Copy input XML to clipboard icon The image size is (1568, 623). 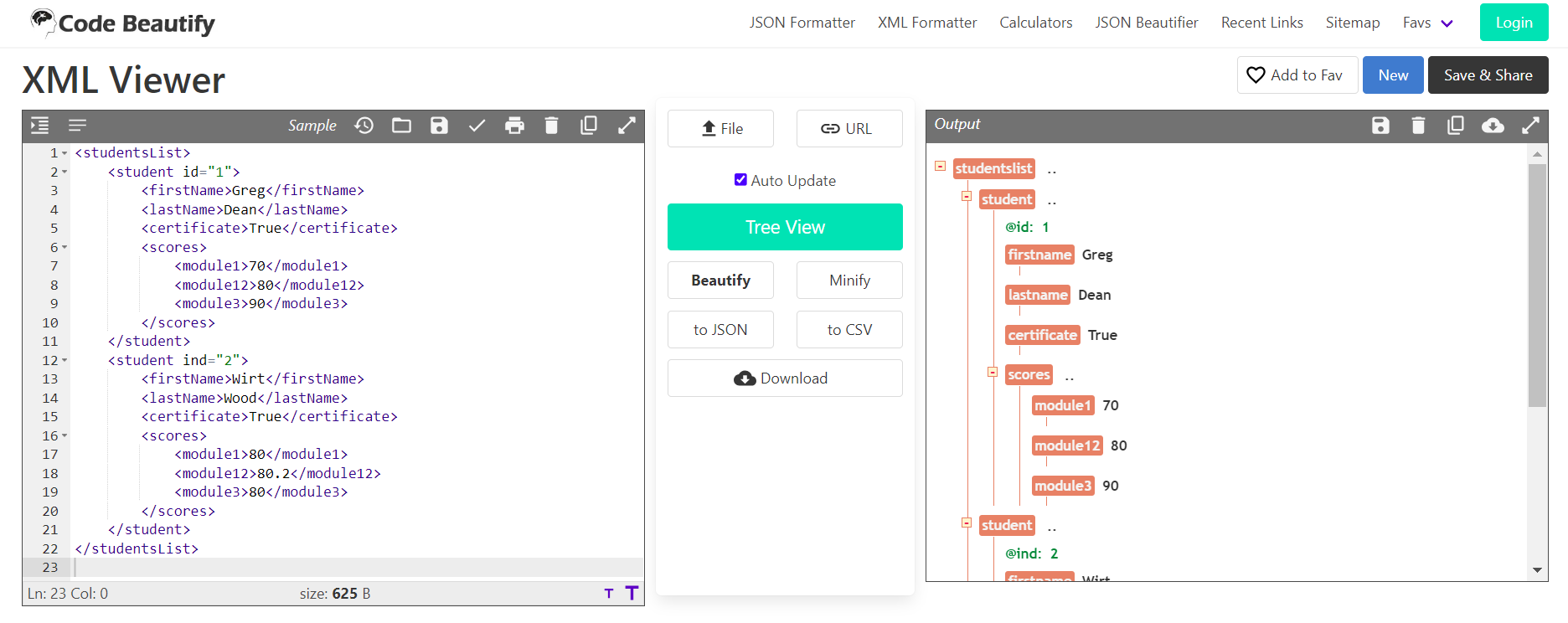[589, 126]
